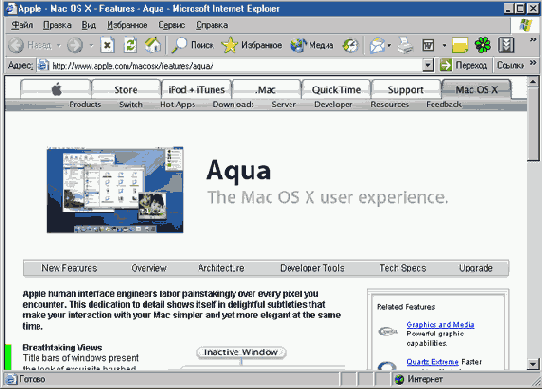The image size is (542, 389).
Task: Select Developer Tools in the section bar
Action: pyautogui.click(x=312, y=268)
